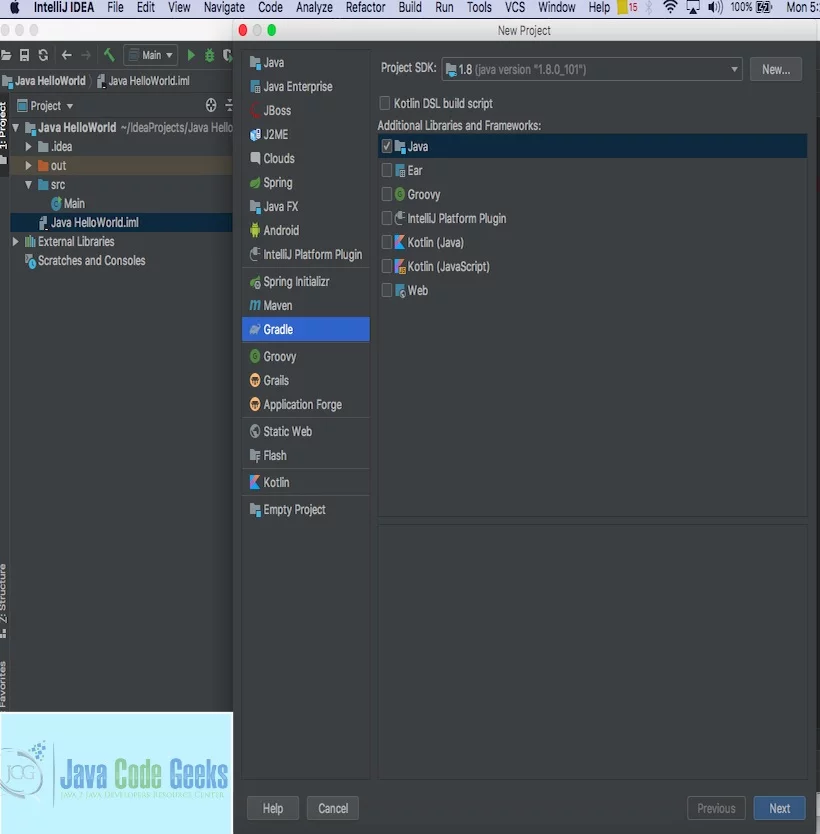Select Kotlin project type in left list
Screen dimensions: 820x834
[306, 482]
